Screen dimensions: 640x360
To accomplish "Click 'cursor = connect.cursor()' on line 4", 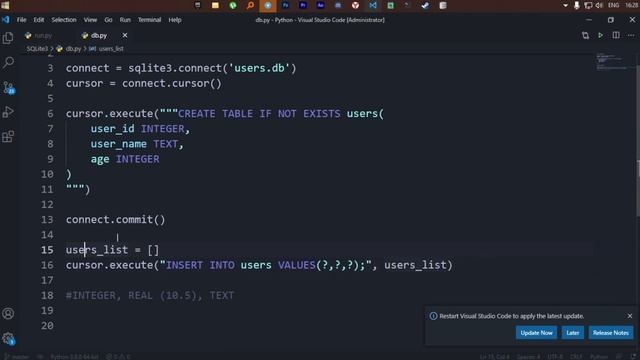I will tap(144, 83).
